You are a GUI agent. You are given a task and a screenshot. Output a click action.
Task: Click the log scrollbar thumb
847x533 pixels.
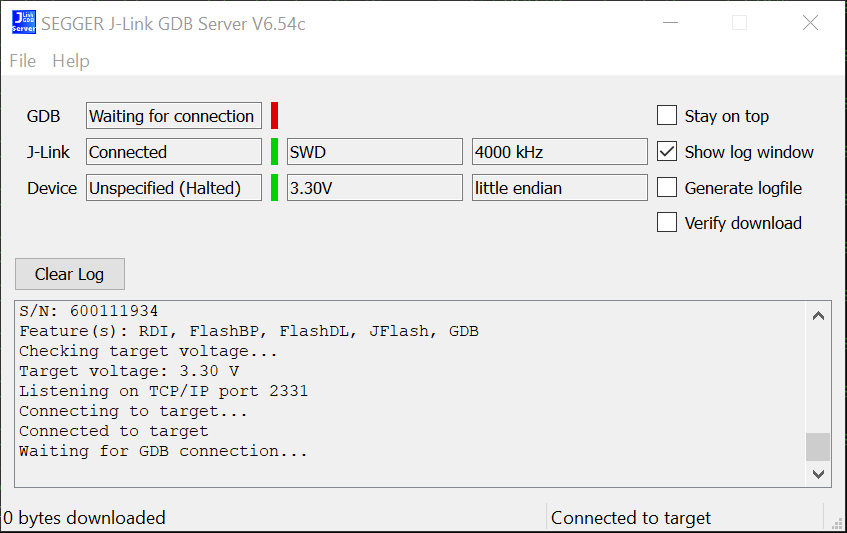point(818,446)
